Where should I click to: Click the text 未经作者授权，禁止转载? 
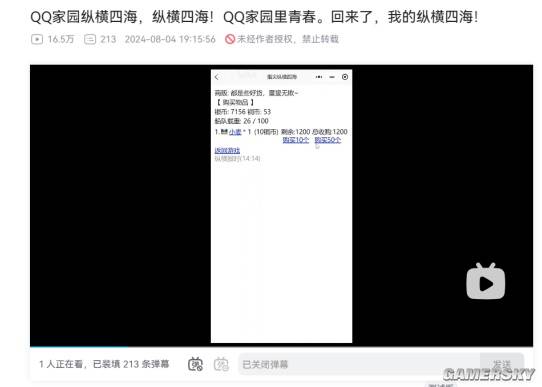pyautogui.click(x=288, y=39)
